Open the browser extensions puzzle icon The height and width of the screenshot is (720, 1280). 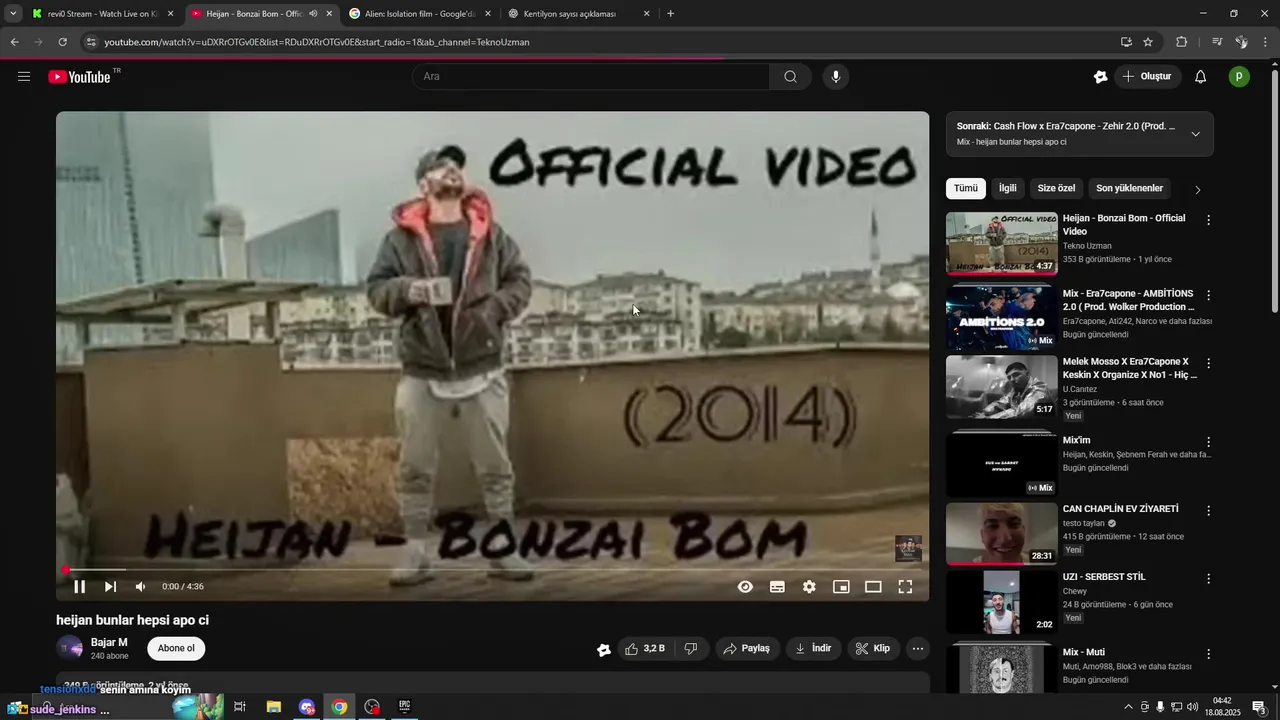click(x=1181, y=42)
